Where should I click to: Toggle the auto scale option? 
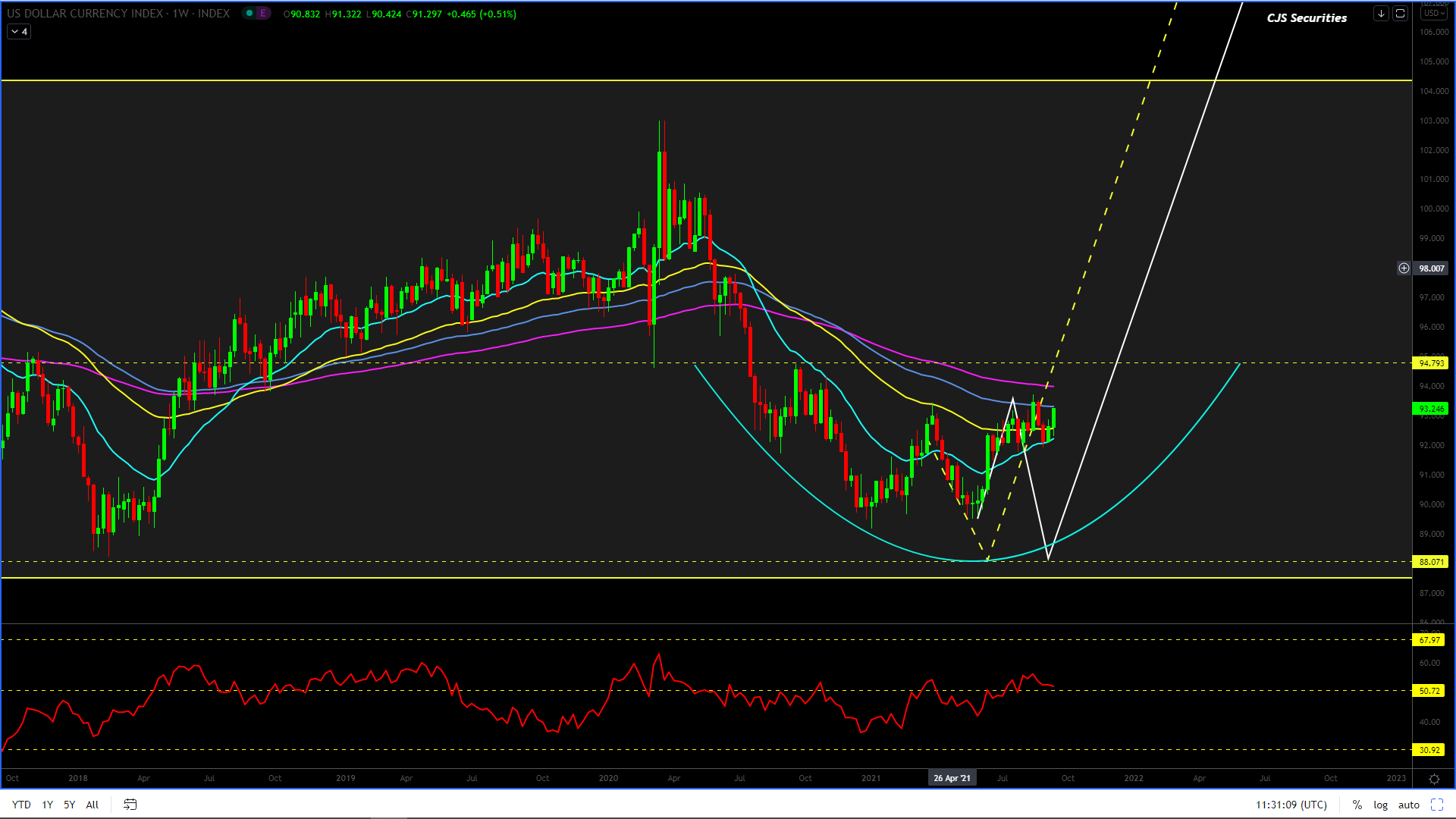pyautogui.click(x=1408, y=805)
